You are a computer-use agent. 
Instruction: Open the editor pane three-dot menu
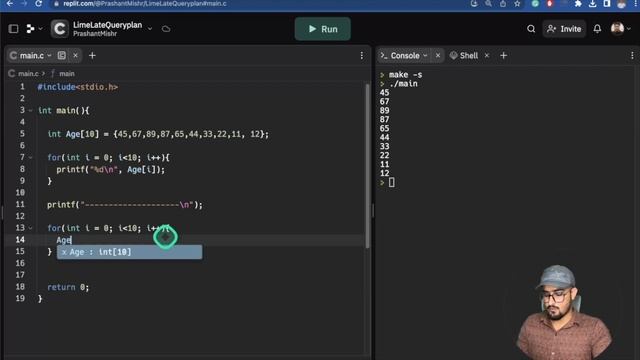(x=362, y=56)
